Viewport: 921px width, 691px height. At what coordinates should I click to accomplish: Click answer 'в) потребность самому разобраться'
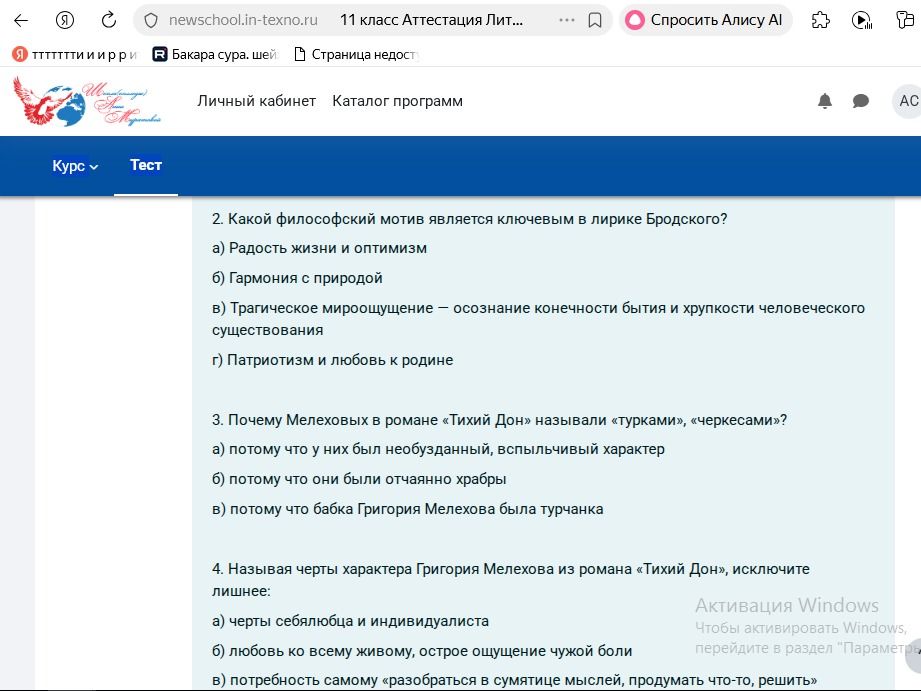(515, 680)
